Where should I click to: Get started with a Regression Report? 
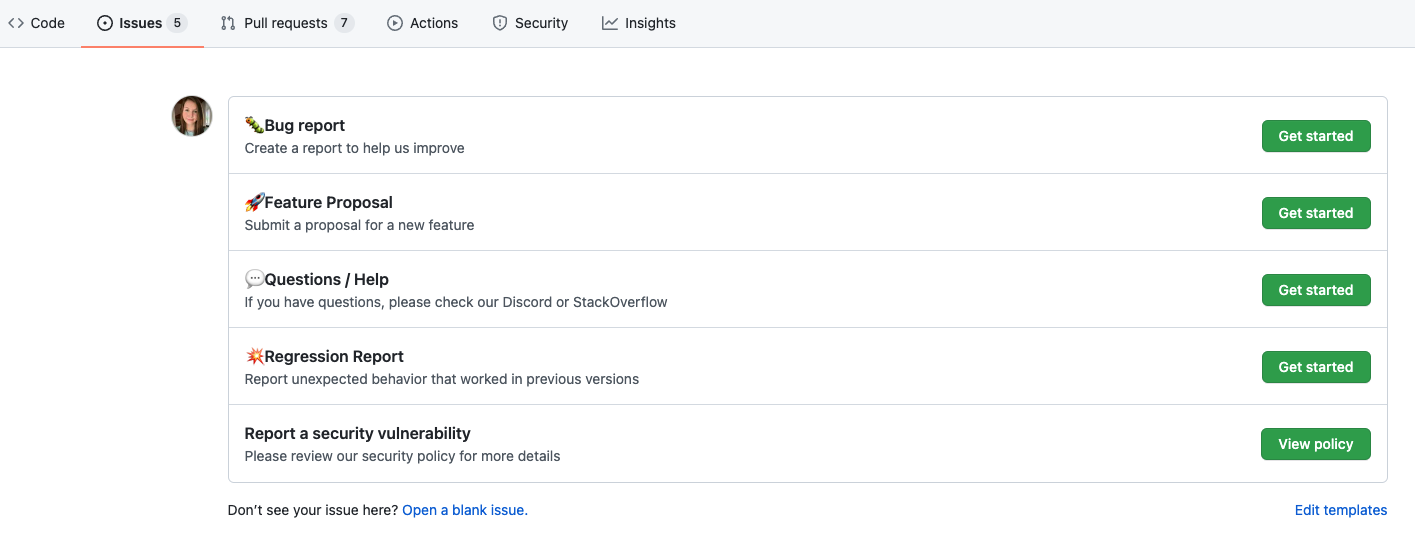(x=1315, y=367)
